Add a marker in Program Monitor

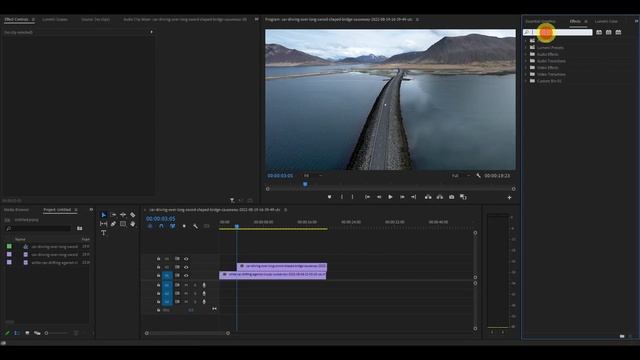click(329, 197)
